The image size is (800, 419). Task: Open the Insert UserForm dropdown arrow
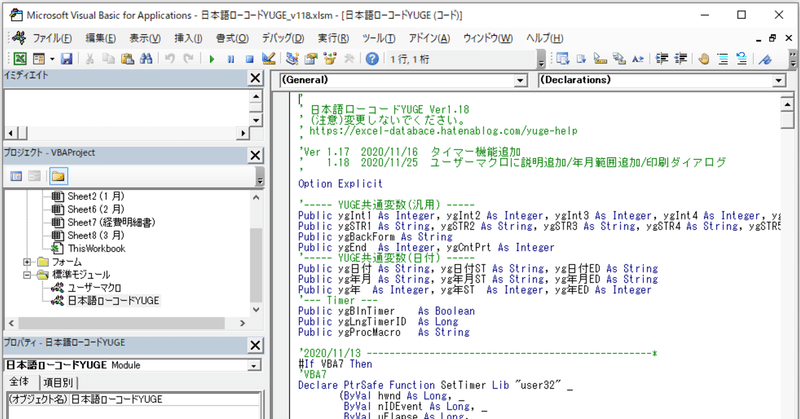52,59
